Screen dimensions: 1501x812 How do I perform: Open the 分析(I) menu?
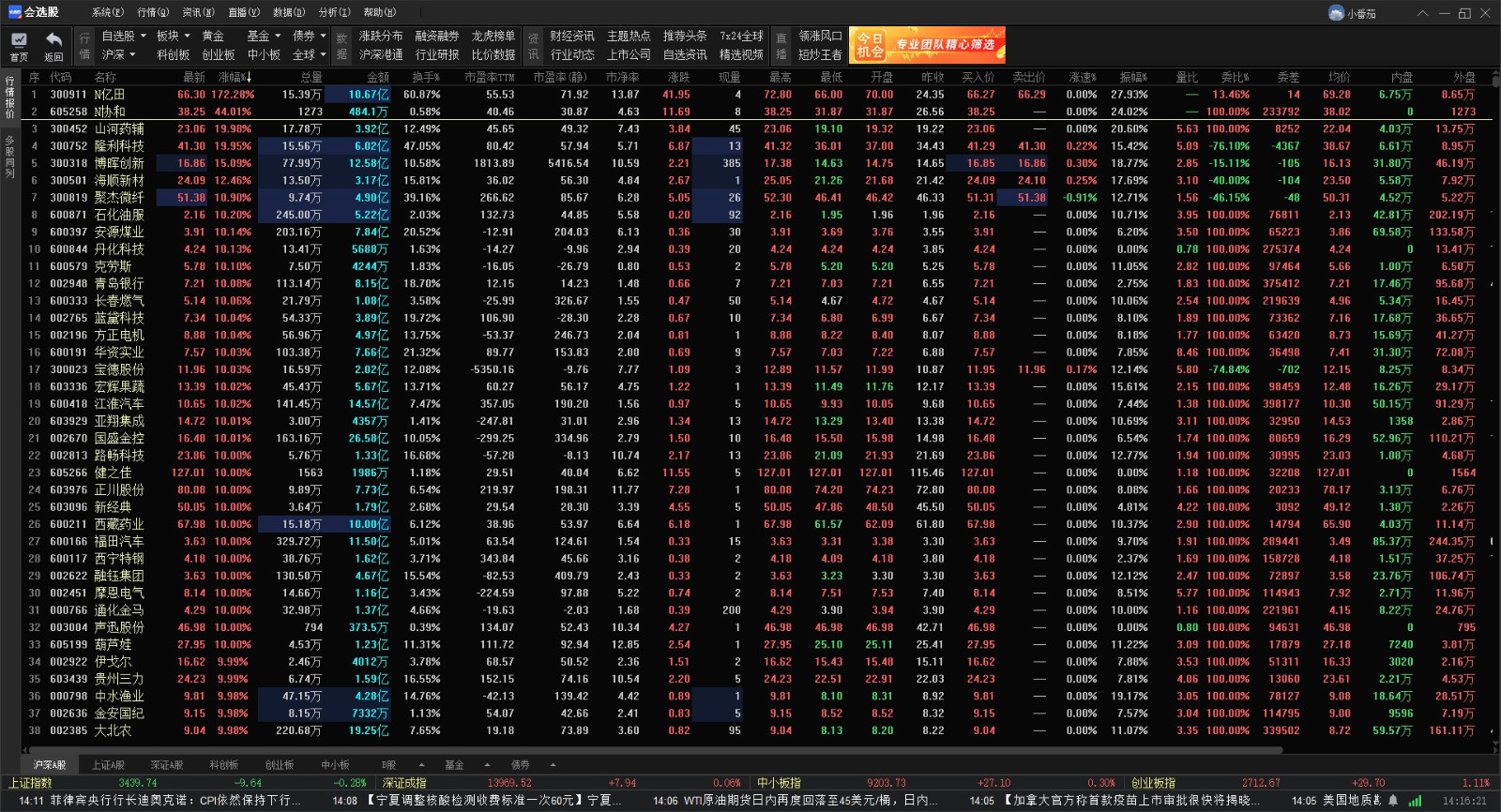point(335,12)
